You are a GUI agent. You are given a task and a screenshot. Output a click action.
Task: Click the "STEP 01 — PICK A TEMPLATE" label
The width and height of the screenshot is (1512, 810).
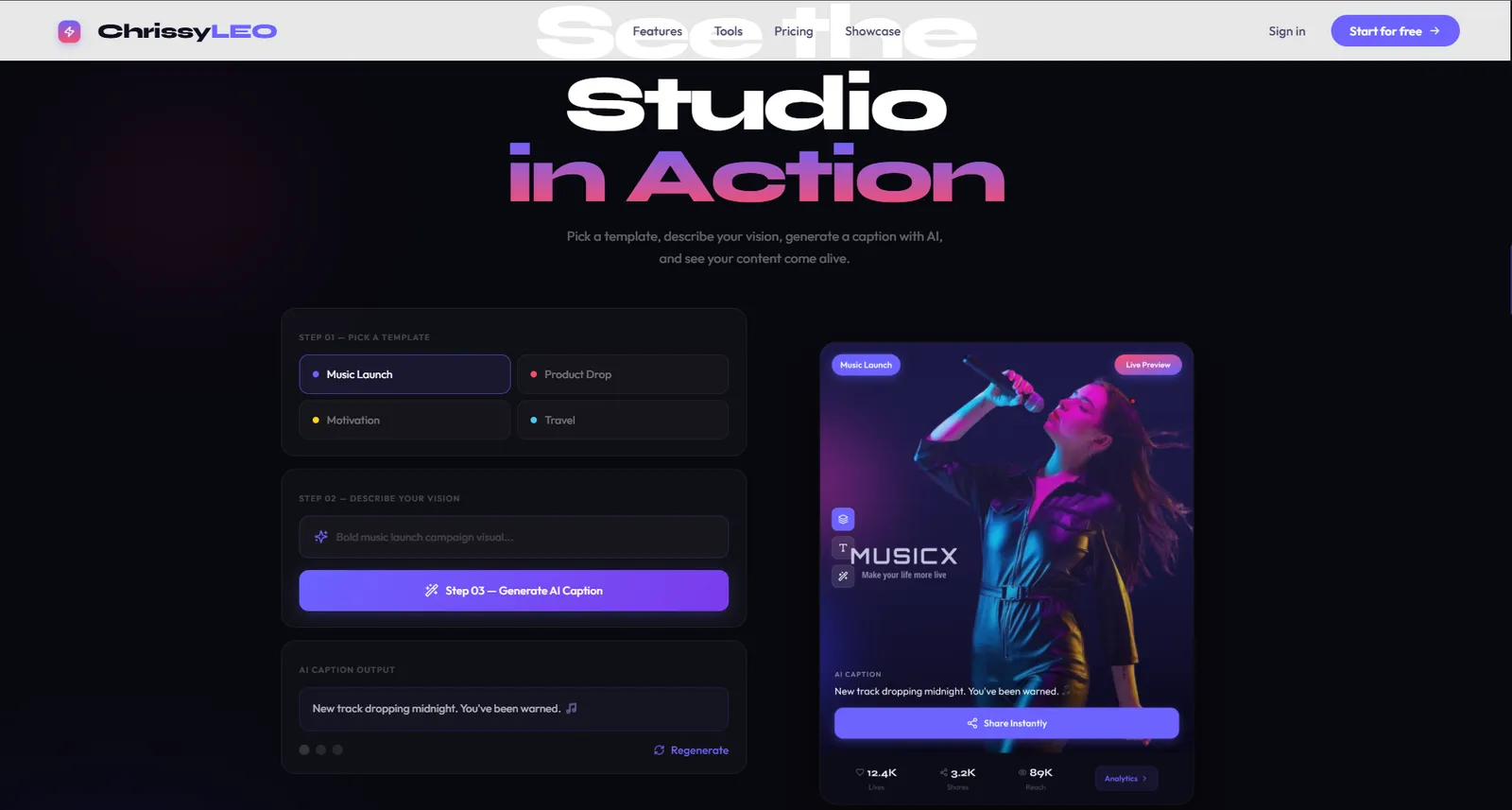(x=365, y=337)
